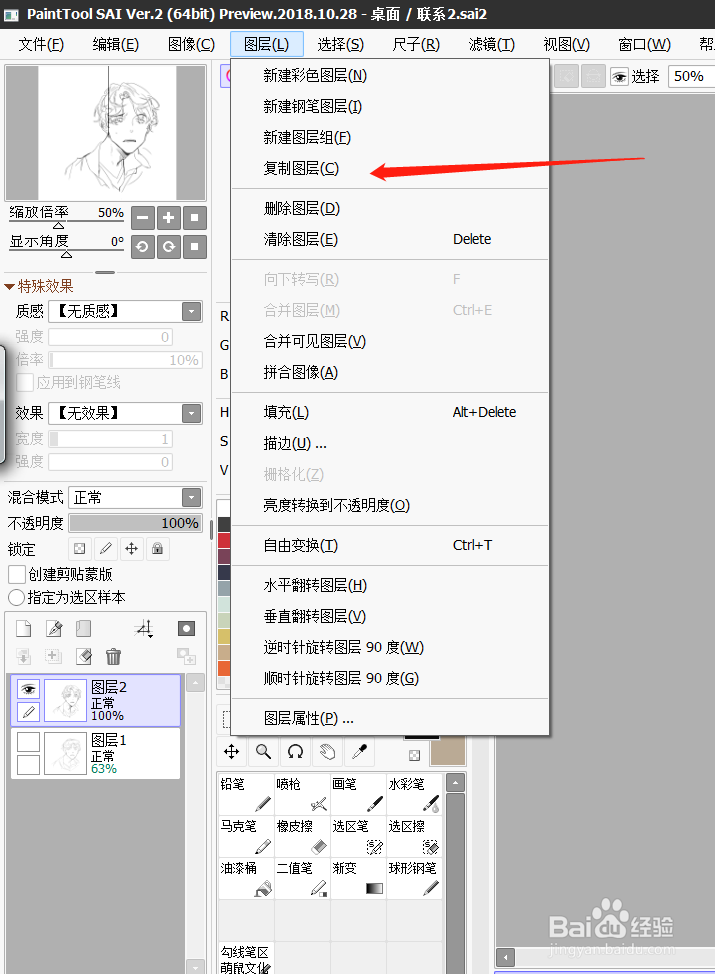
Task: Create a new normal layer via page icon
Action: (24, 629)
